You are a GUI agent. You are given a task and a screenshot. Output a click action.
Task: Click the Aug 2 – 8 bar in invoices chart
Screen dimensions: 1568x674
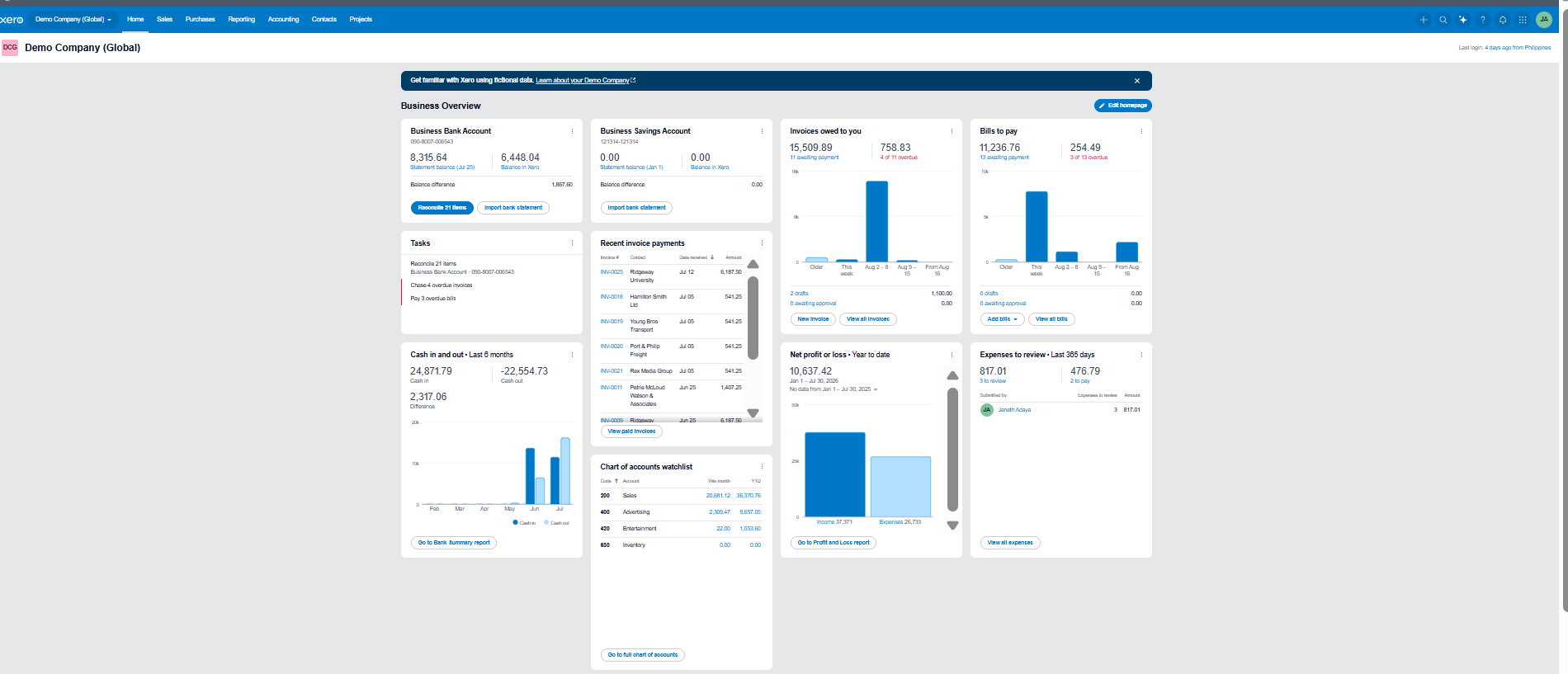pyautogui.click(x=876, y=222)
